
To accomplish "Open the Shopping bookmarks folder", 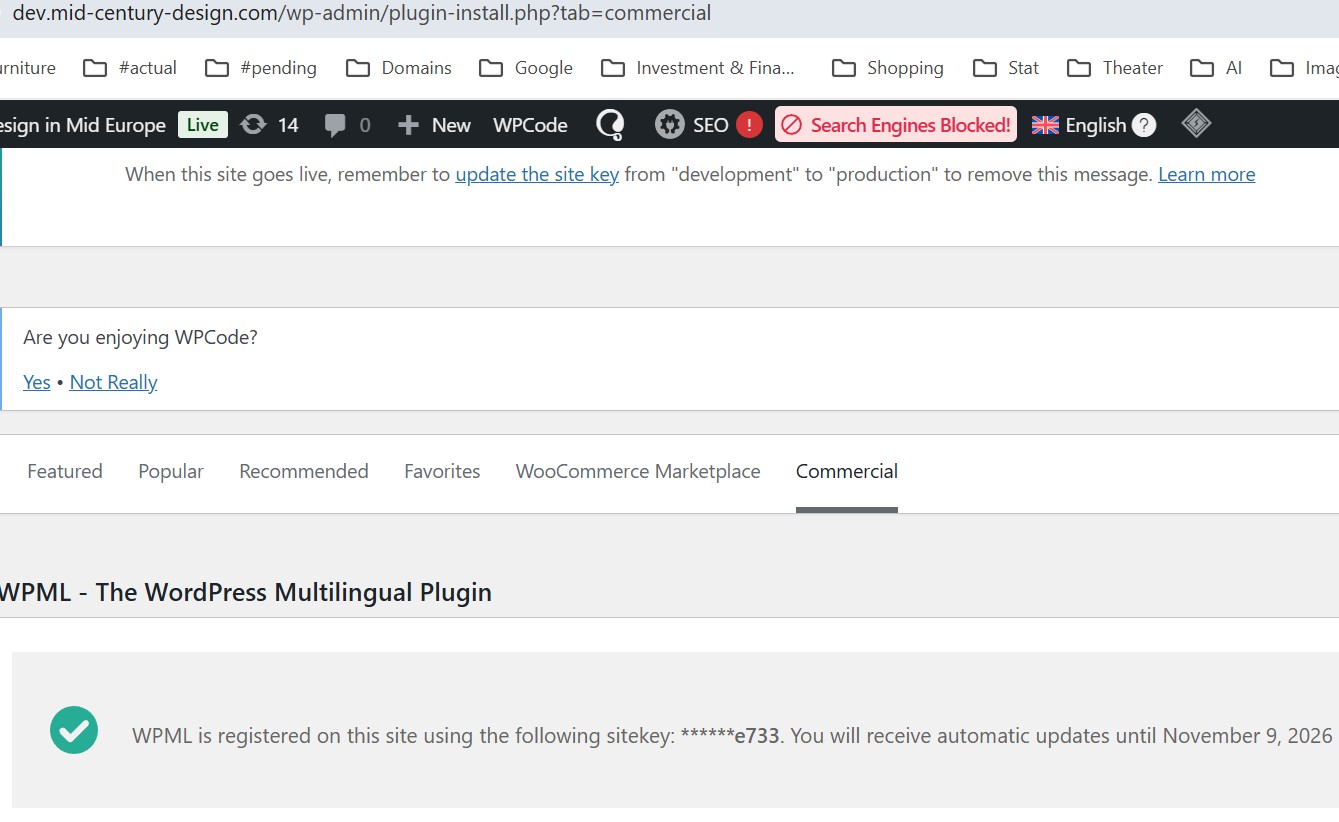I will [888, 68].
